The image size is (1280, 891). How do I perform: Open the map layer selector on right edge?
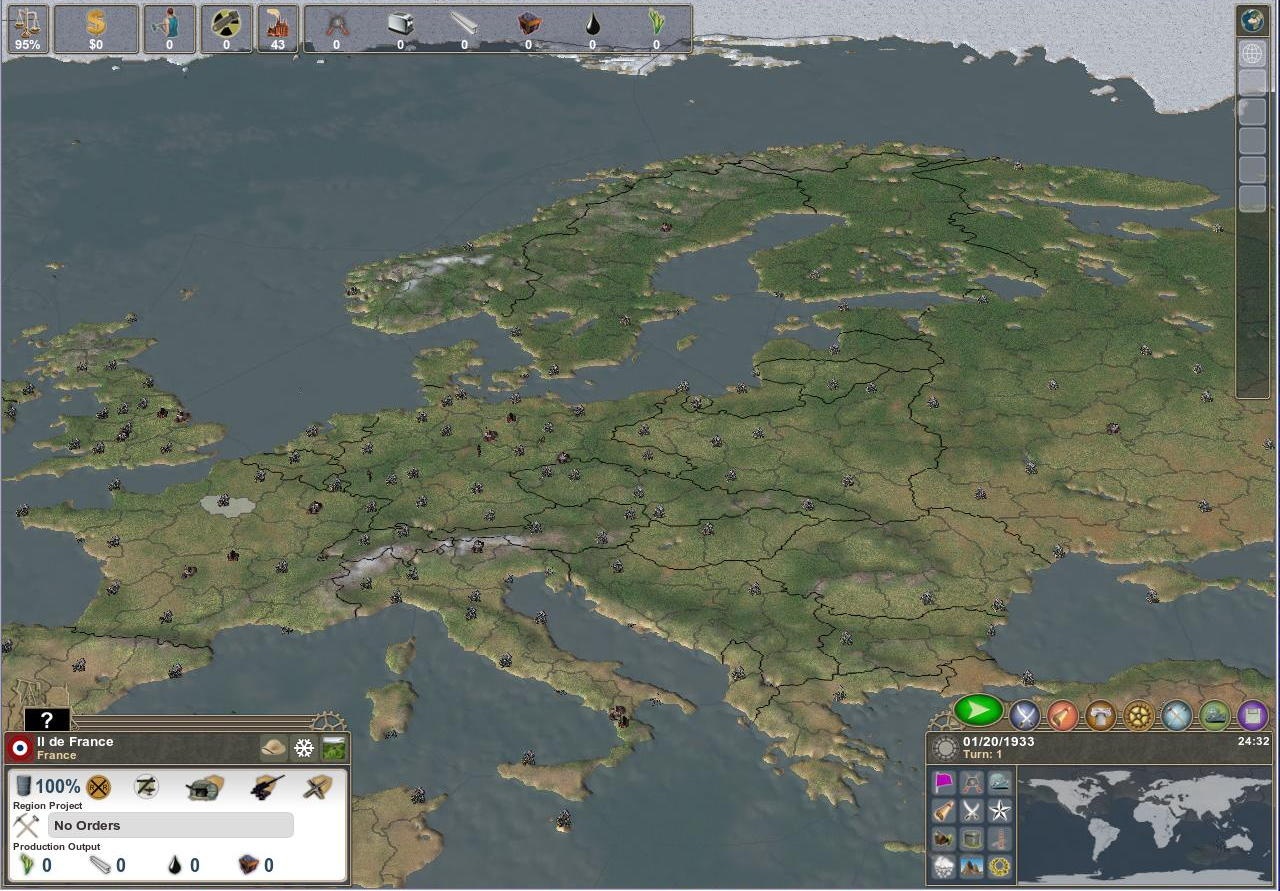coord(1252,53)
